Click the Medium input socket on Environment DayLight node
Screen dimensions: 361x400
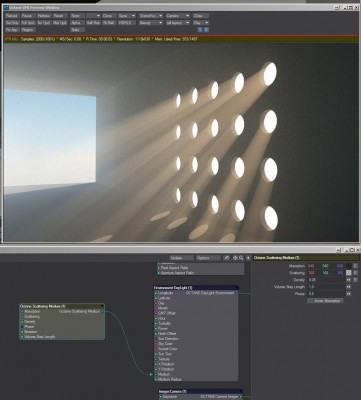point(156,374)
